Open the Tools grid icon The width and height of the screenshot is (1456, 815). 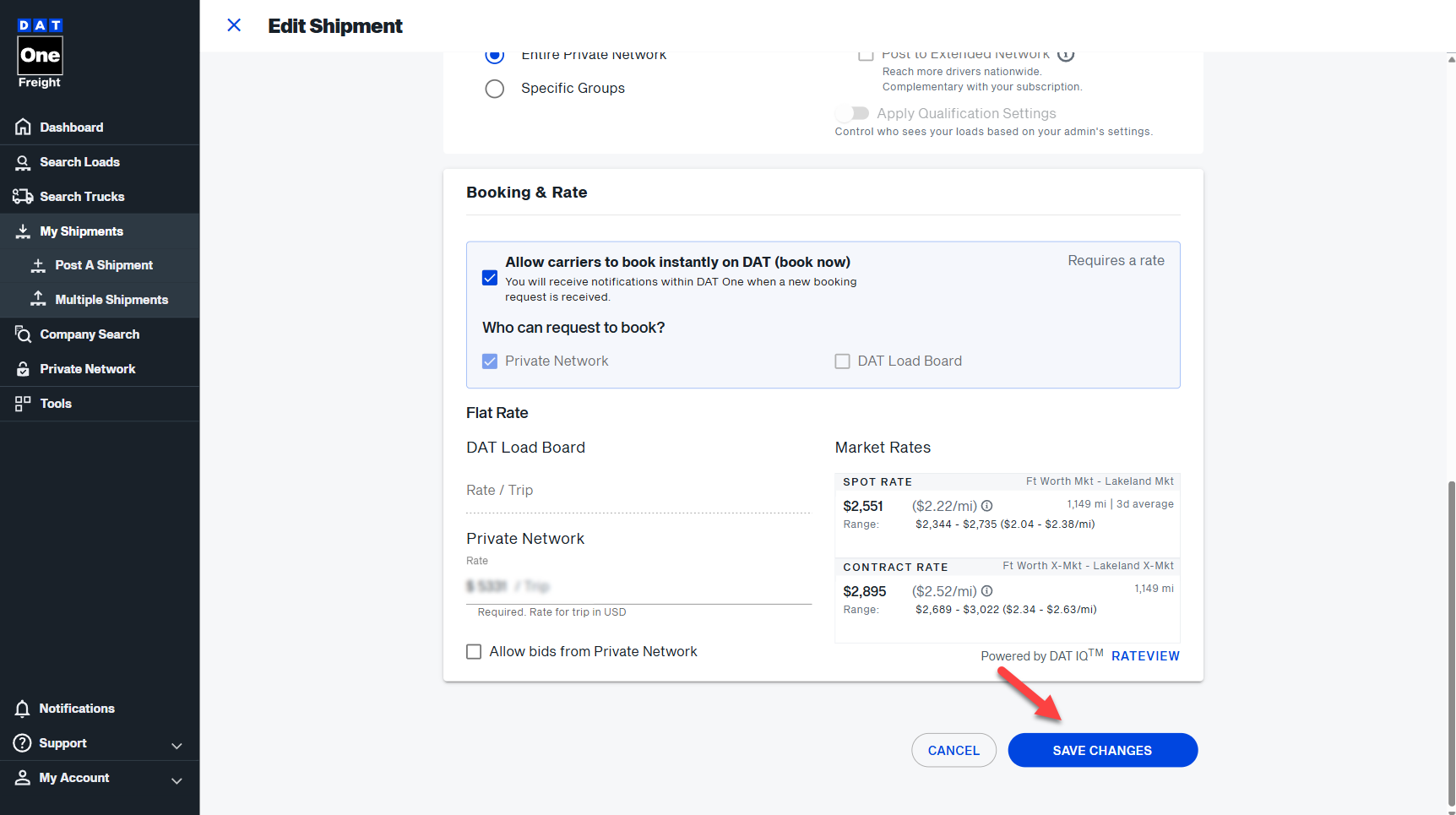coord(23,404)
